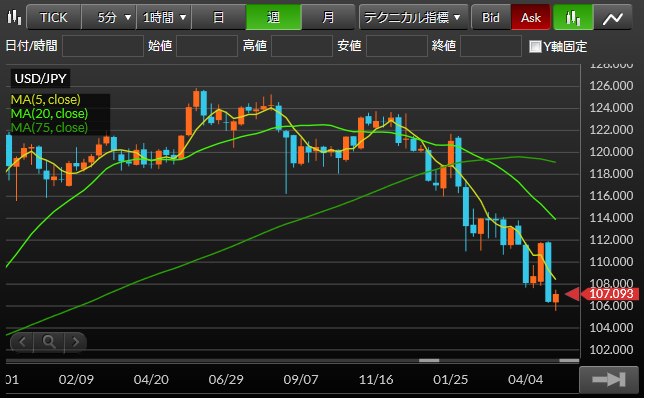Open the 5分 timeframe dropdown
The height and width of the screenshot is (398, 645).
click(x=109, y=17)
